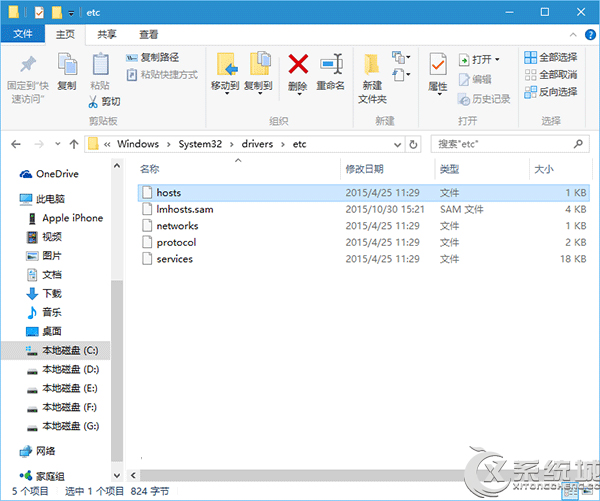Click the red Delete (删除) icon
Viewport: 600px width, 501px height.
[298, 64]
